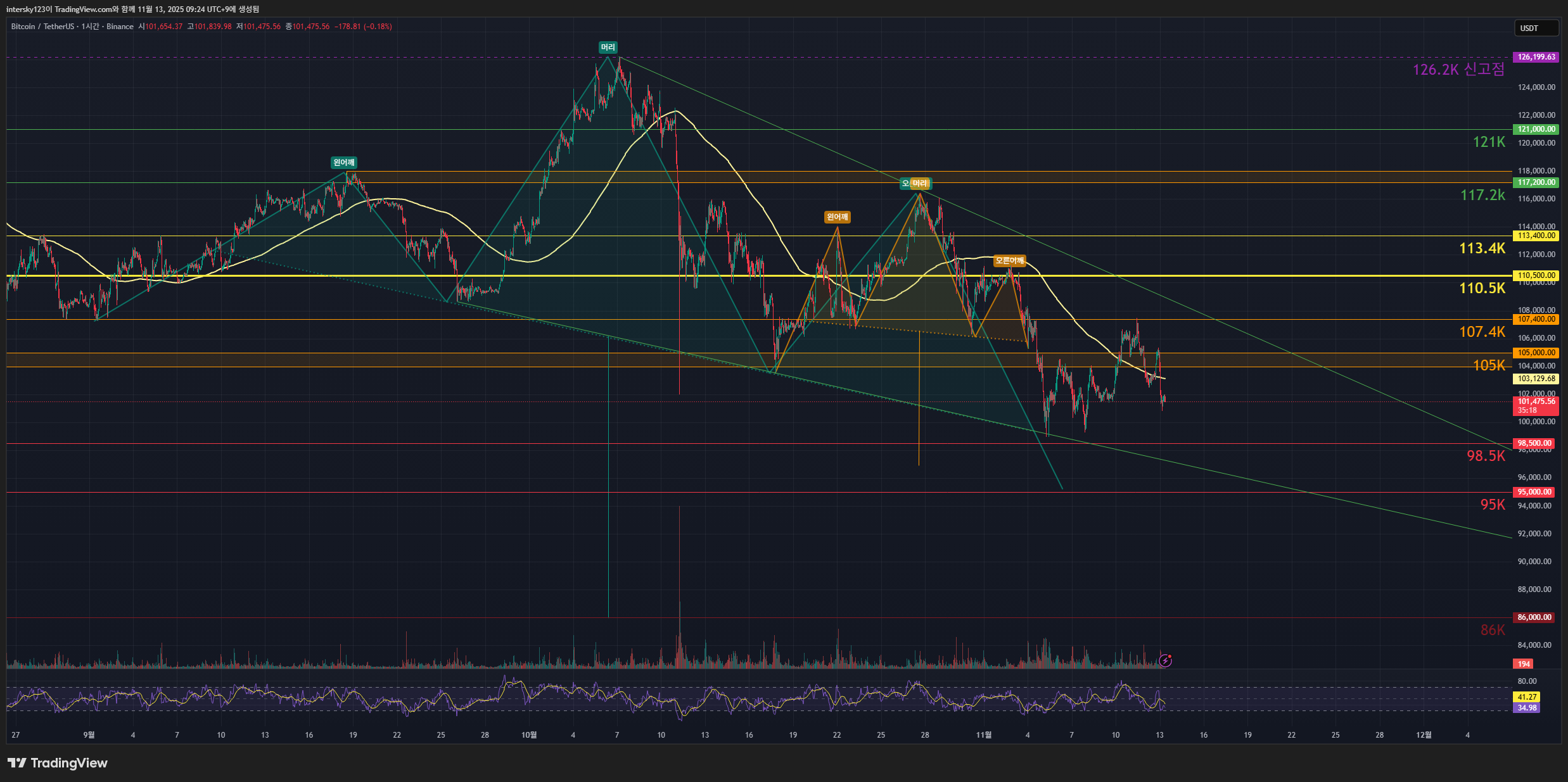Viewport: 1568px width, 782px height.
Task: Click the TradingView wordmark link
Action: click(69, 763)
